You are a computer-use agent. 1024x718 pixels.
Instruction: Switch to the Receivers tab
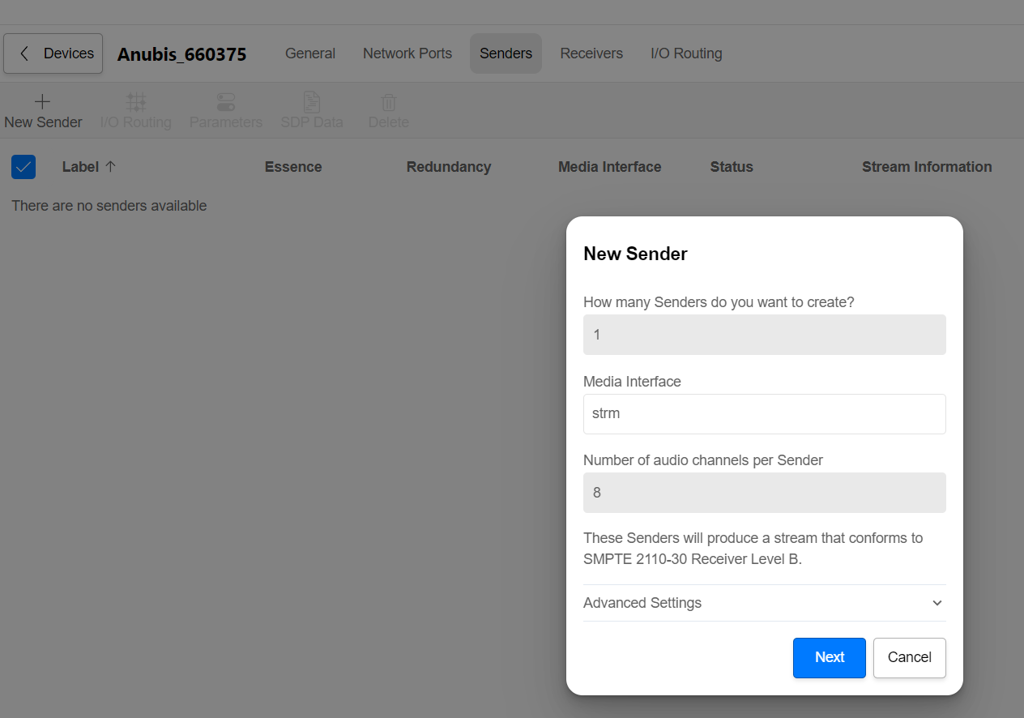(x=592, y=54)
